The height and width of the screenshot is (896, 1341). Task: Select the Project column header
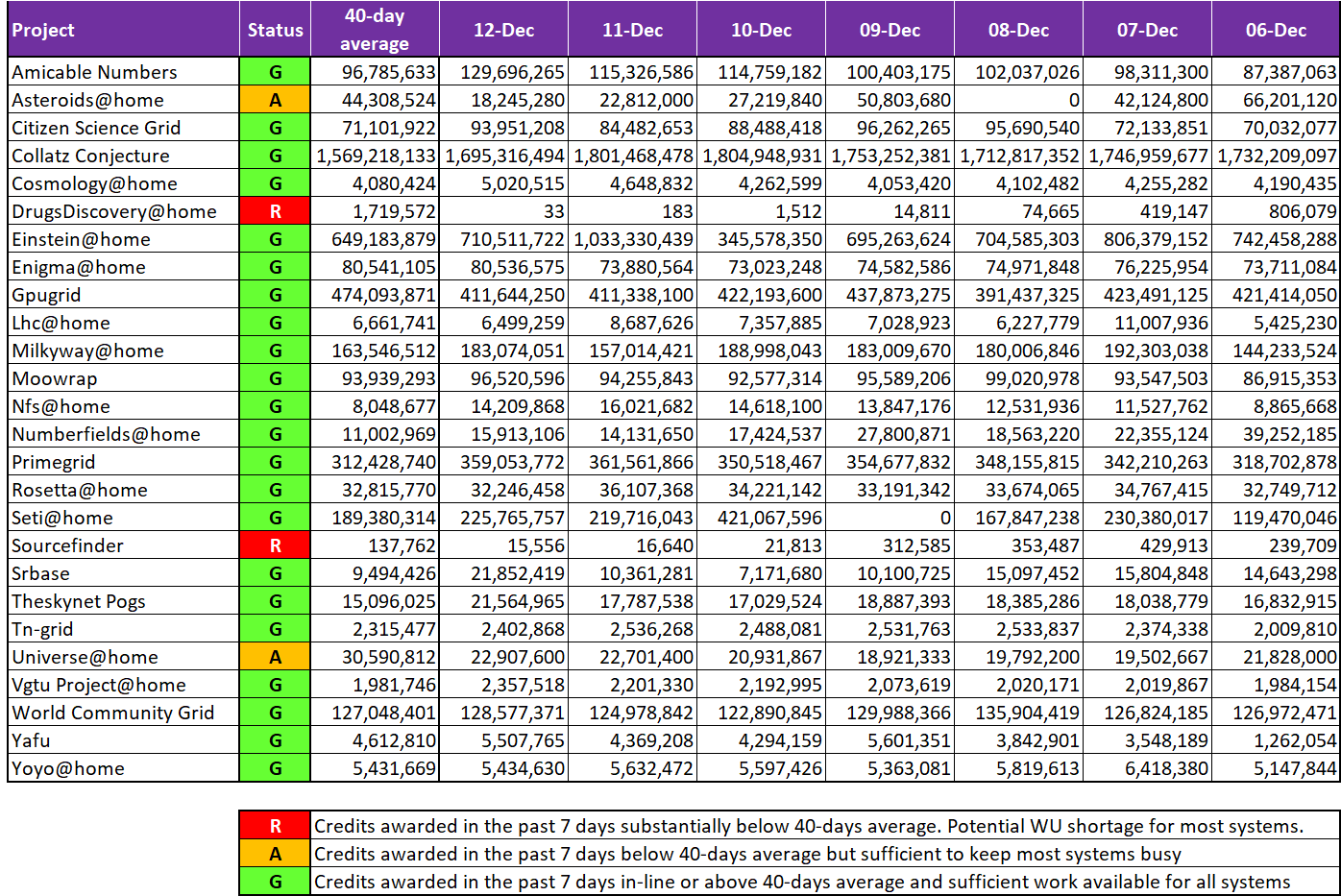pos(124,30)
